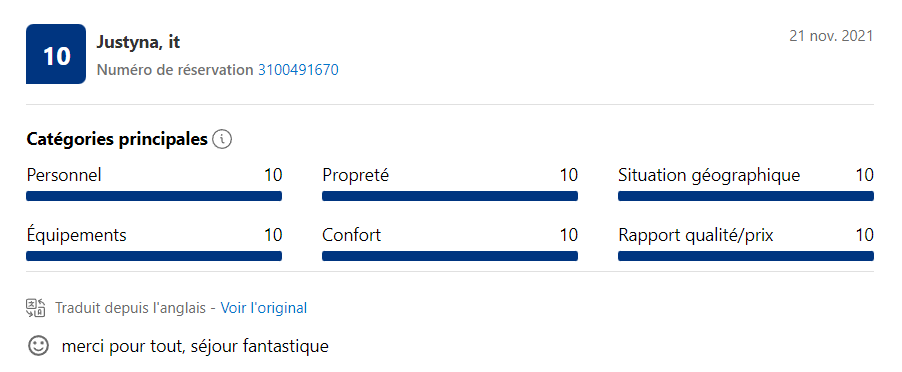The height and width of the screenshot is (372, 902).
Task: Click the Équipements rating bar
Action: coord(154,256)
